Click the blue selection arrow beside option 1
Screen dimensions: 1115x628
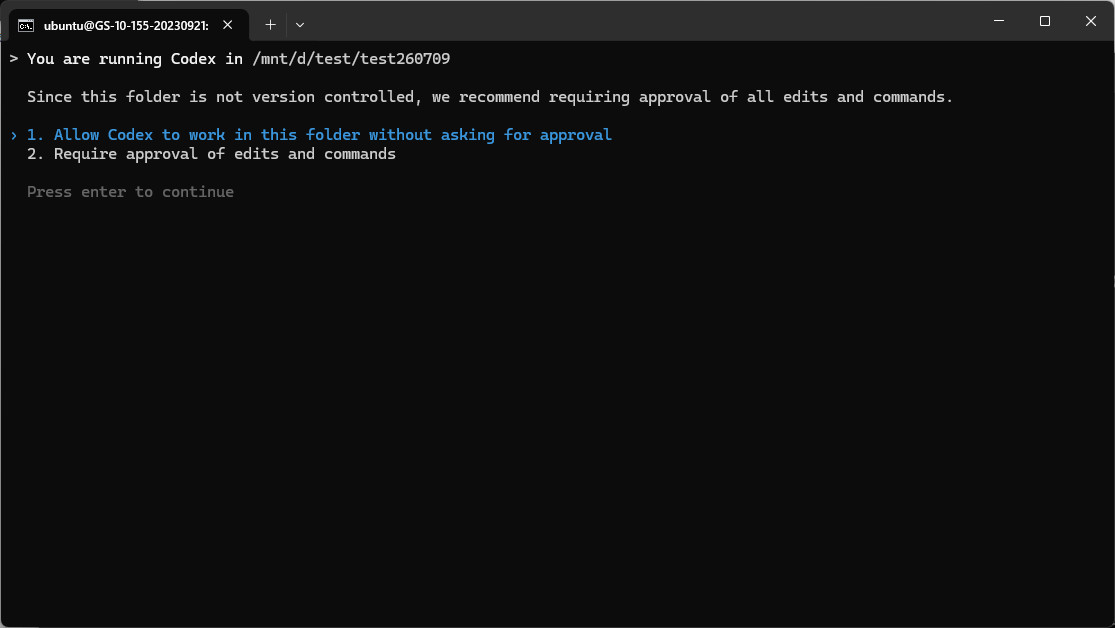14,135
